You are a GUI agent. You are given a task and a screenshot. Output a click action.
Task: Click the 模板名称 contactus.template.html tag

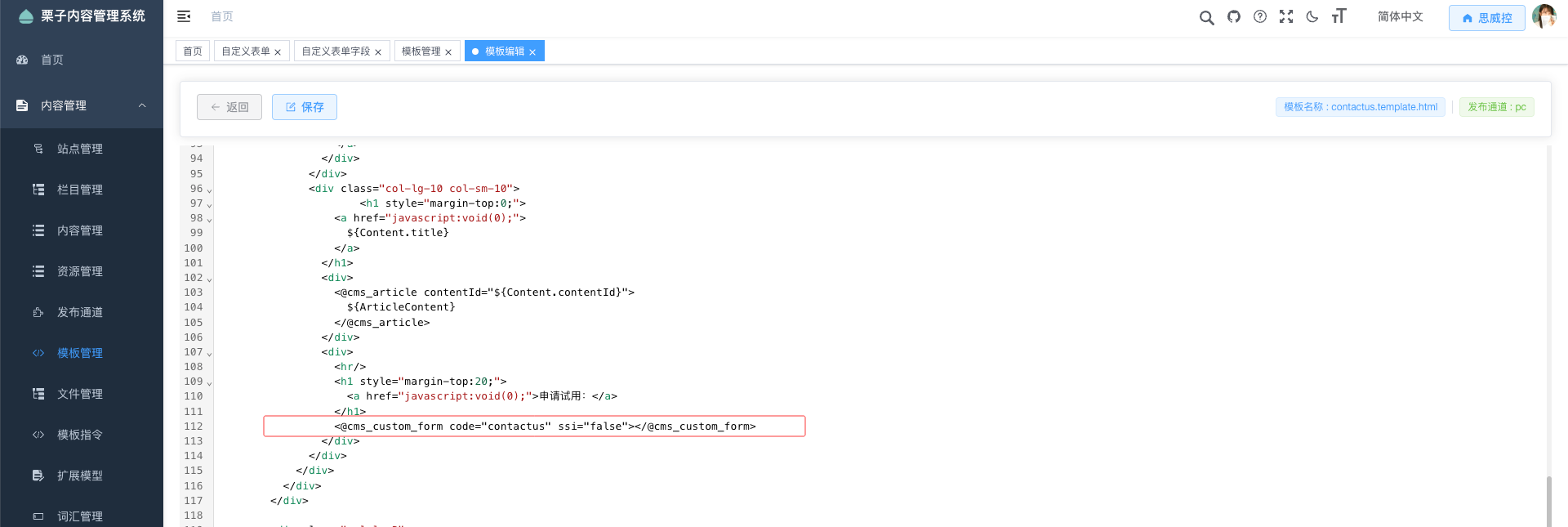click(x=1361, y=107)
